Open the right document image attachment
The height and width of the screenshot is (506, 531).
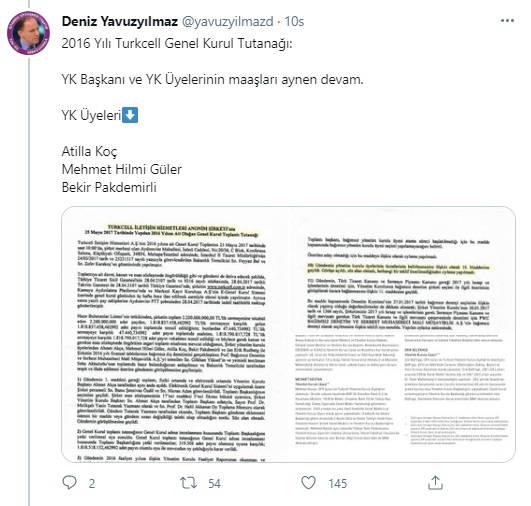click(402, 334)
